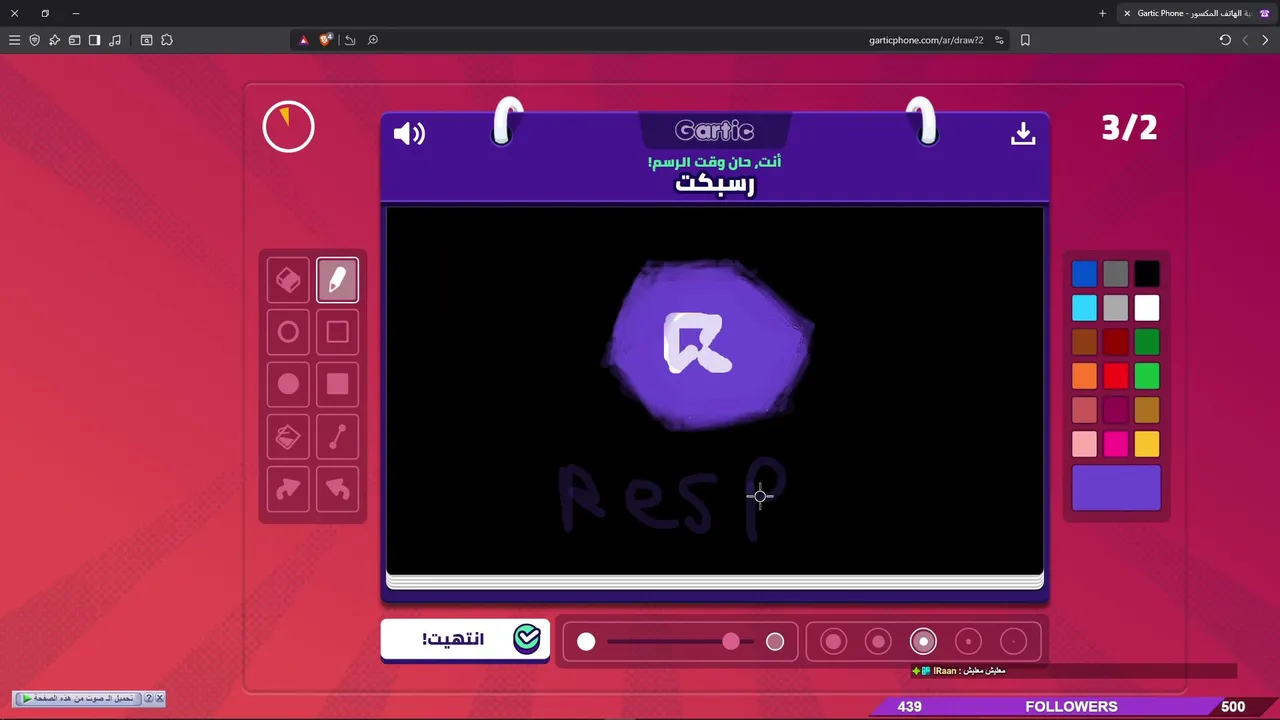The height and width of the screenshot is (720, 1280).
Task: Click the right-pointing browser navigation arrow
Action: pos(1265,40)
